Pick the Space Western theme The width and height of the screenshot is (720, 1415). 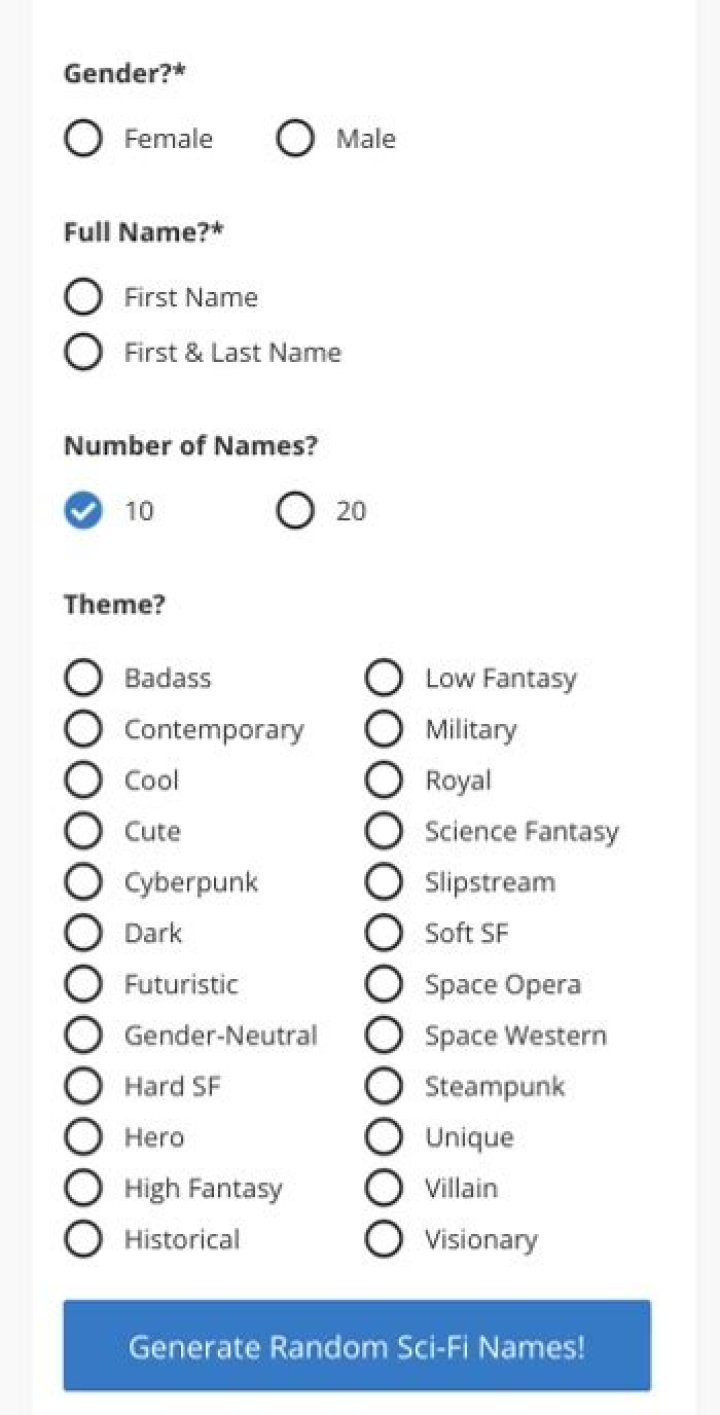pyautogui.click(x=383, y=1035)
